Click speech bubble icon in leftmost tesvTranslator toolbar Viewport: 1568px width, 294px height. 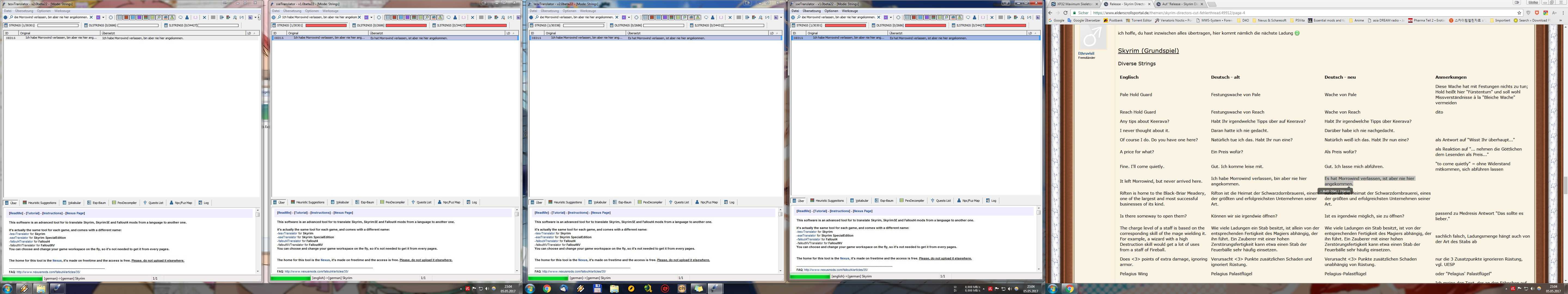coord(180,17)
